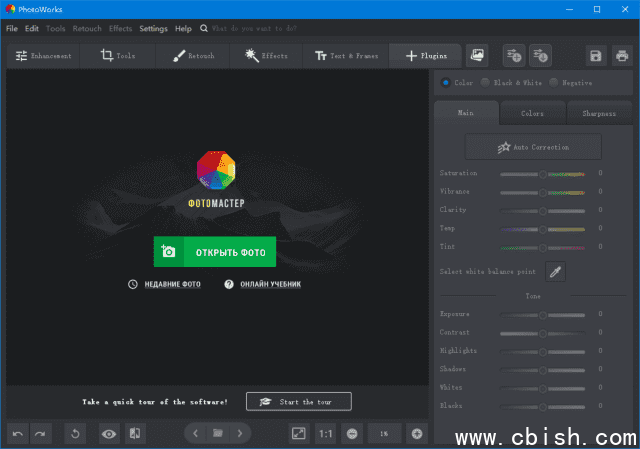The width and height of the screenshot is (640, 449).
Task: Click the zoom in plus icon
Action: 417,433
